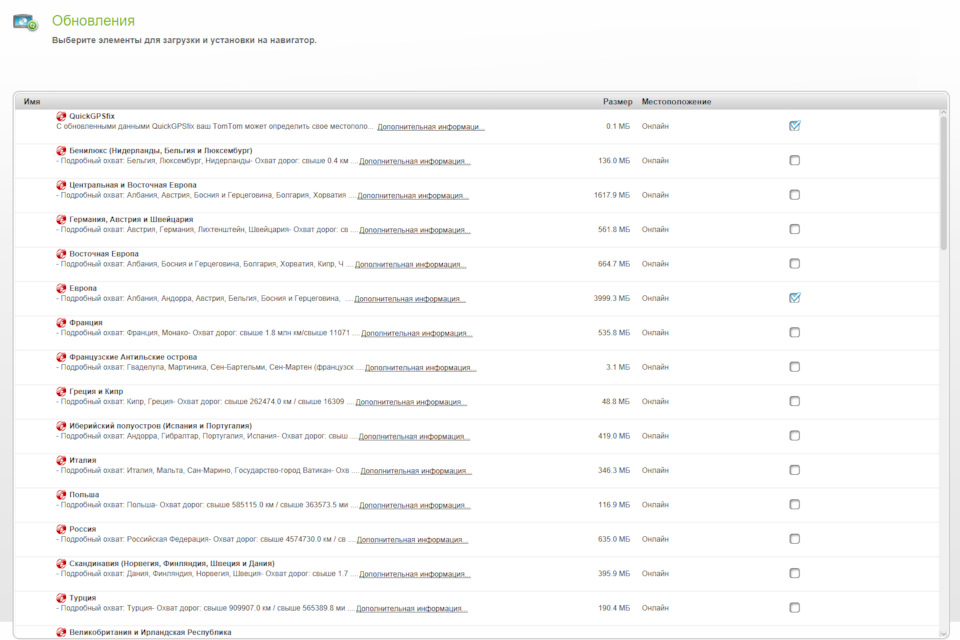Click the Восточная Европа title text

(x=104, y=254)
